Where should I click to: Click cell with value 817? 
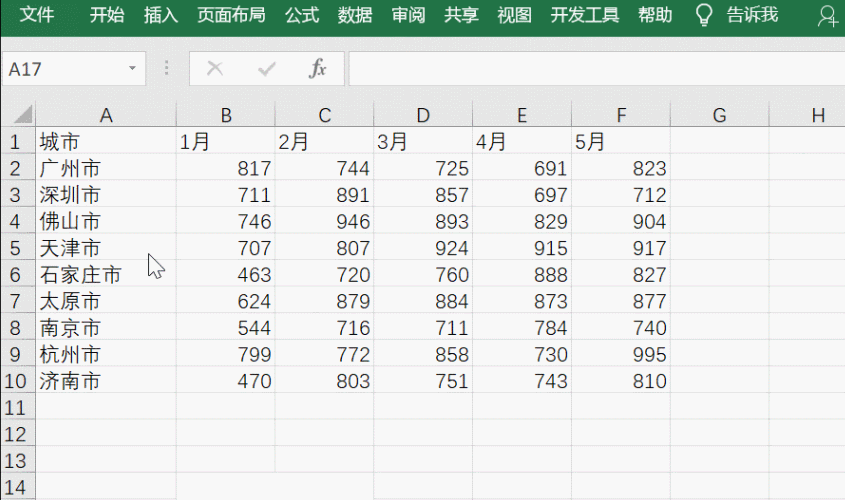pyautogui.click(x=226, y=168)
